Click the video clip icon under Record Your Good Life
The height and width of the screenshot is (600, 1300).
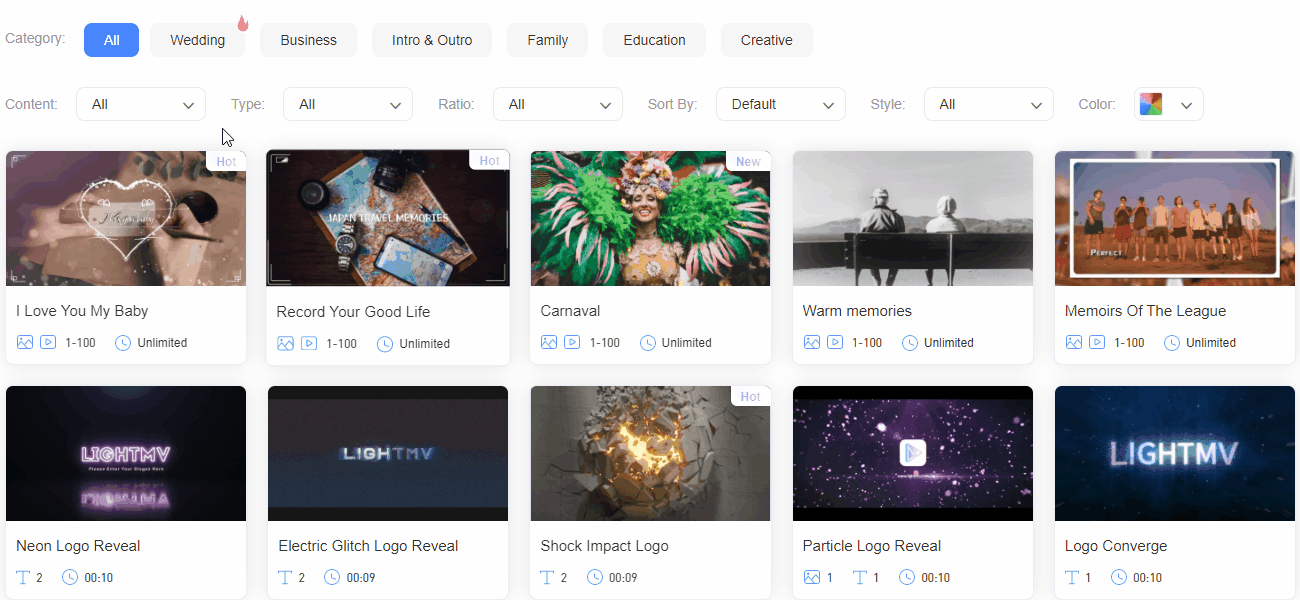click(309, 342)
